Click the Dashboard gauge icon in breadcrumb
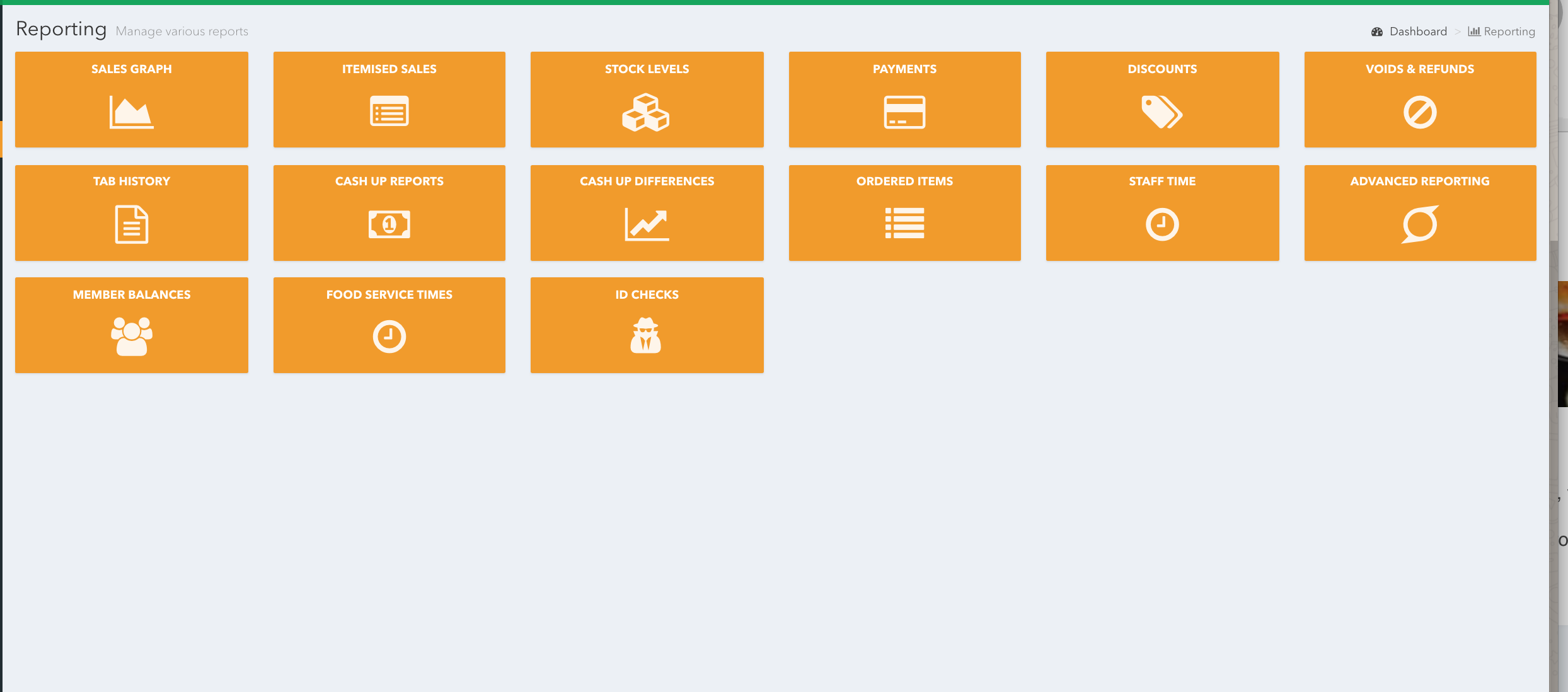1568x692 pixels. pyautogui.click(x=1377, y=32)
